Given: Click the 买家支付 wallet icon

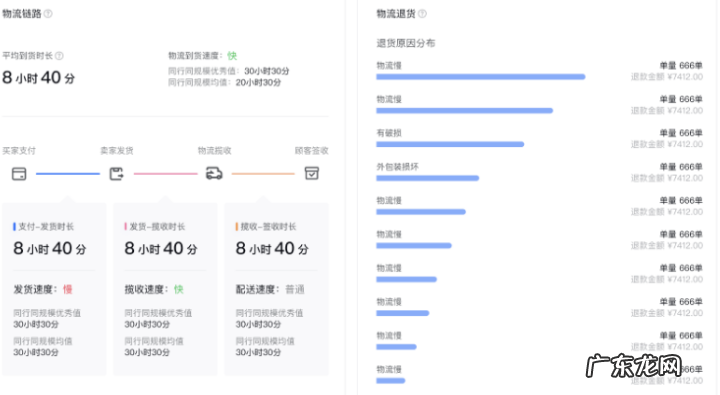Looking at the screenshot, I should pos(19,174).
